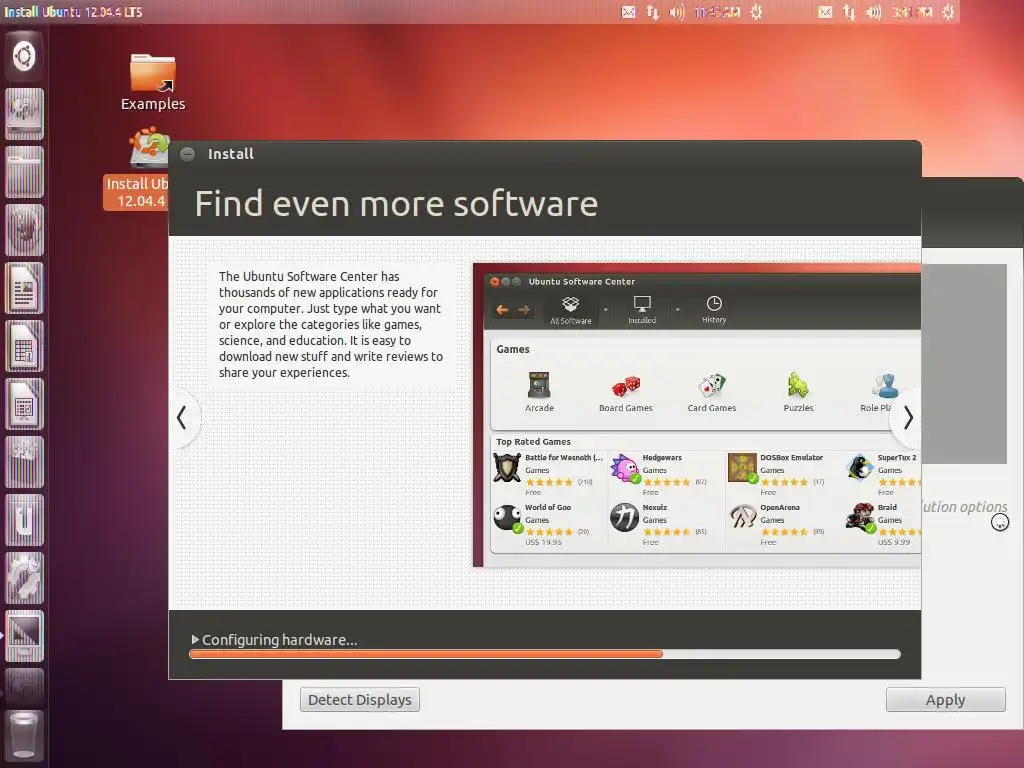The width and height of the screenshot is (1024, 768).
Task: Click All Software in the slide screenshot
Action: click(x=571, y=310)
